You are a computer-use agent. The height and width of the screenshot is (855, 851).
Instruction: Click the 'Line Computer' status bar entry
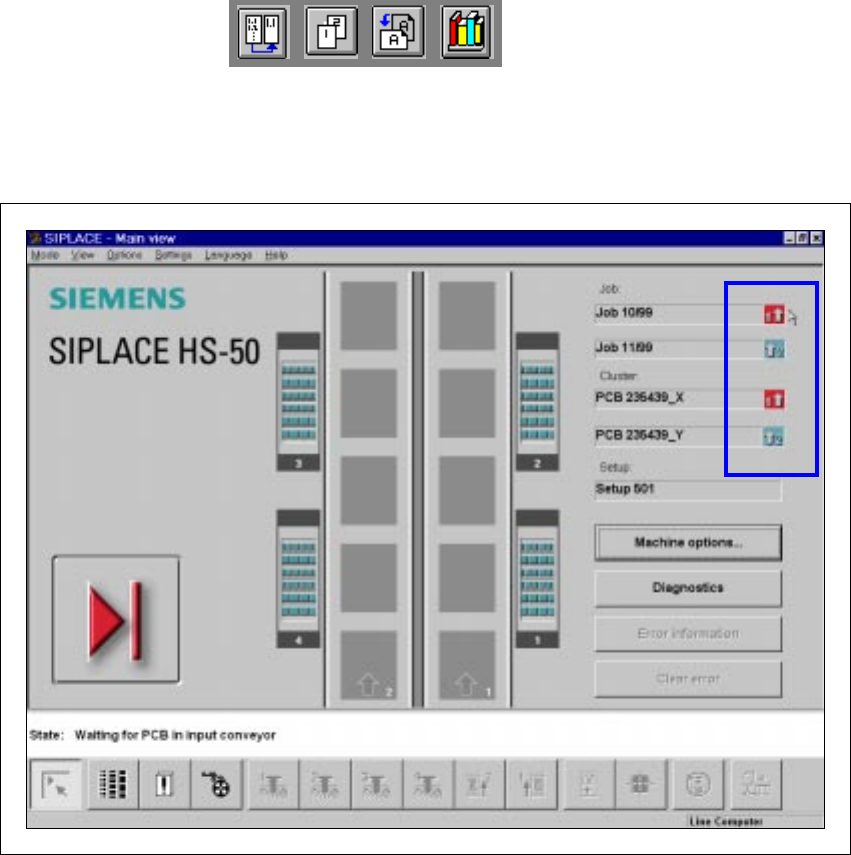click(x=726, y=821)
